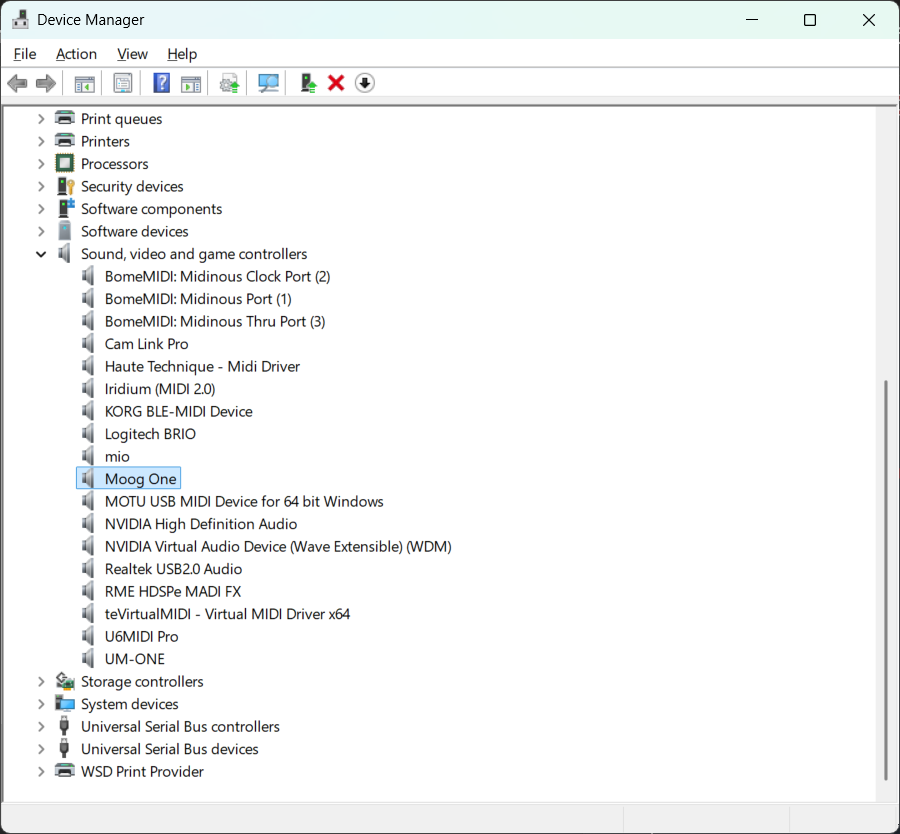The height and width of the screenshot is (834, 900).
Task: Toggle the action pane toolbar icon
Action: pos(191,84)
